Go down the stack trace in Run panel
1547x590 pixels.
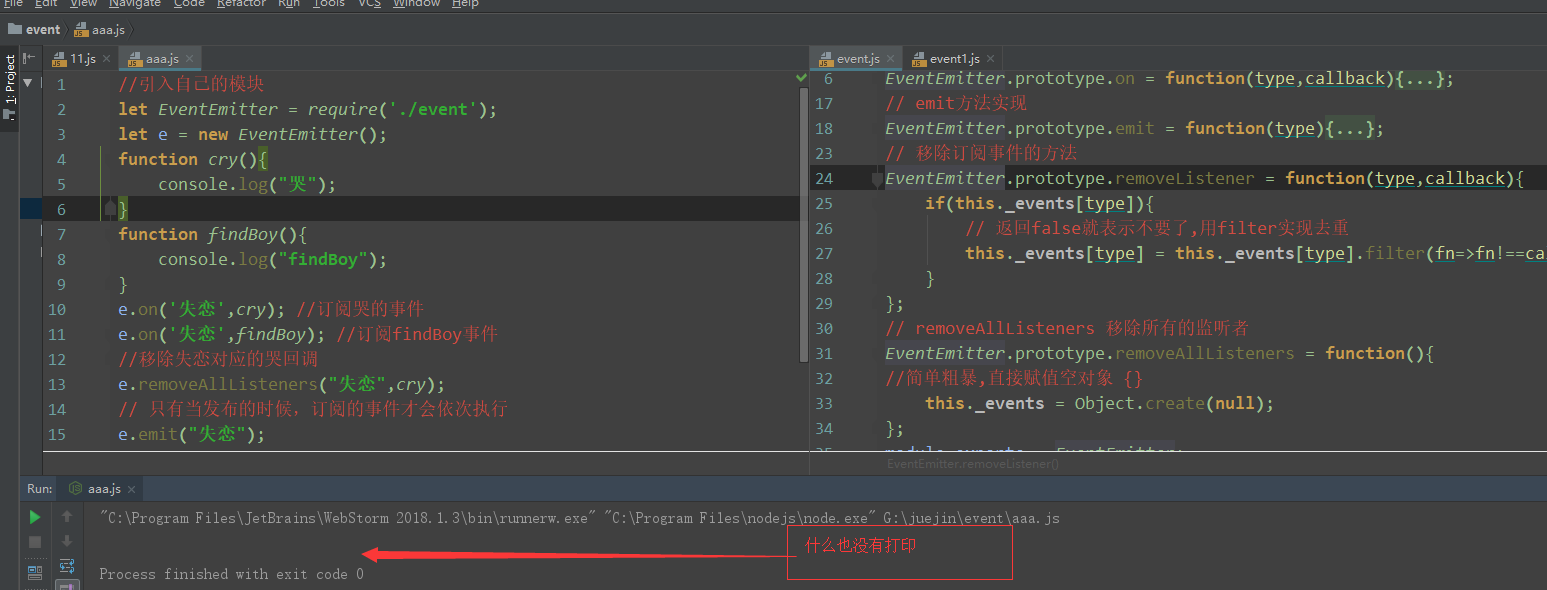pos(67,542)
